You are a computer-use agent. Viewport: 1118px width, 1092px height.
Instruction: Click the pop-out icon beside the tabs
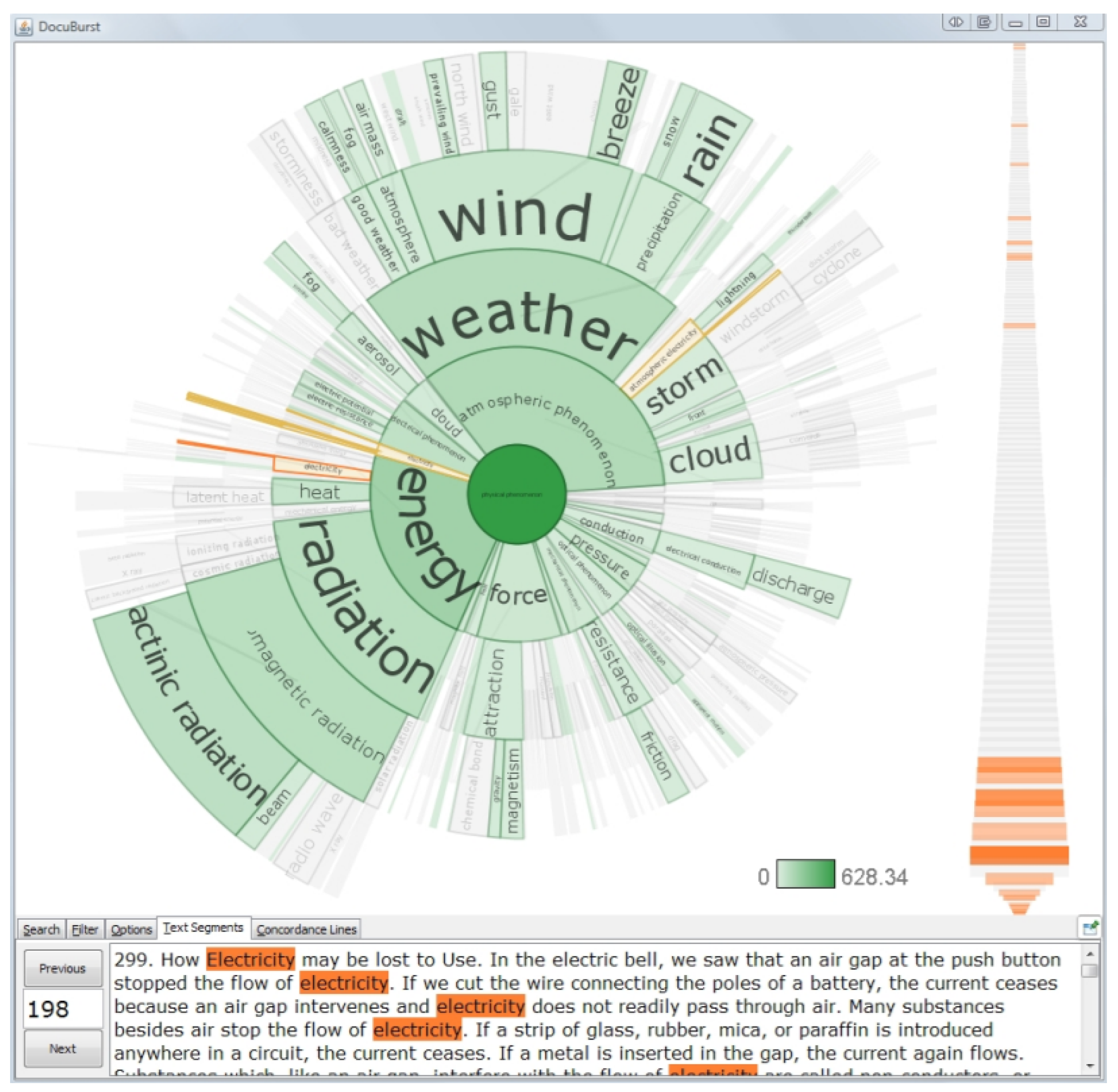(1089, 928)
